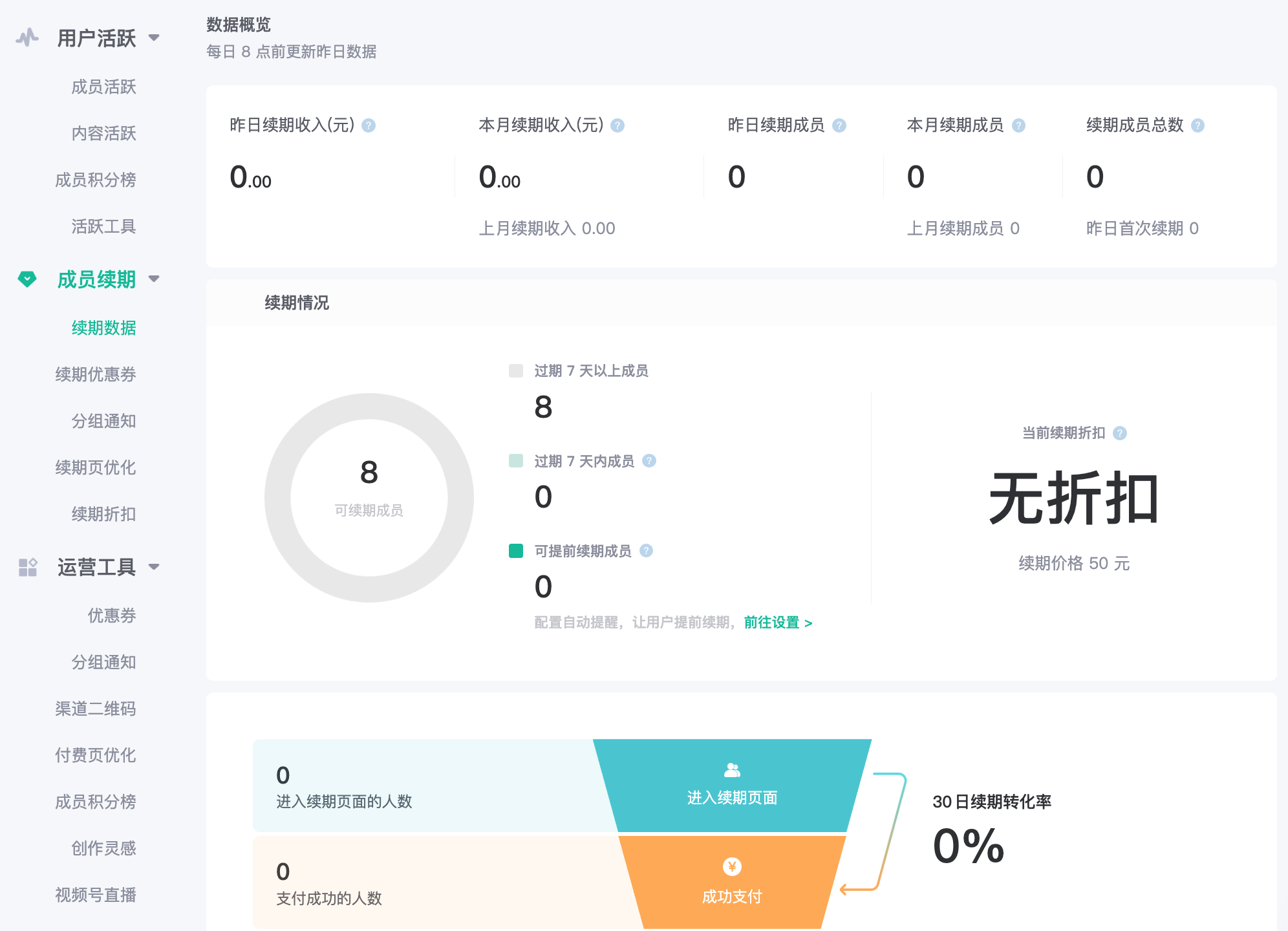This screenshot has width=1288, height=931.
Task: Open 创作灵感 in the sidebar
Action: pos(103,848)
